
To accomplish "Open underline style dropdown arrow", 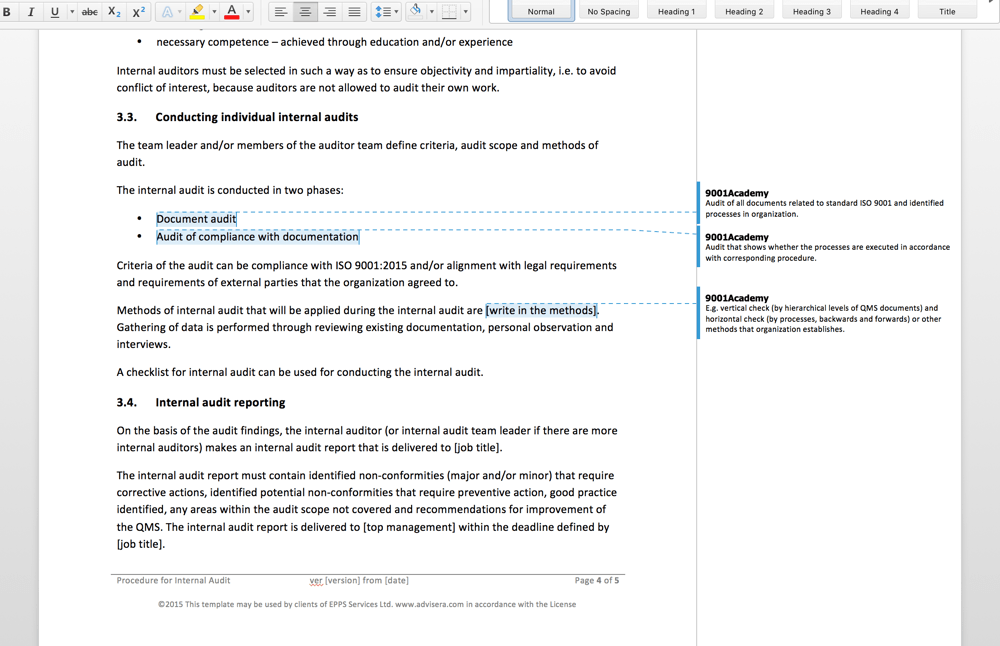I will 71,11.
